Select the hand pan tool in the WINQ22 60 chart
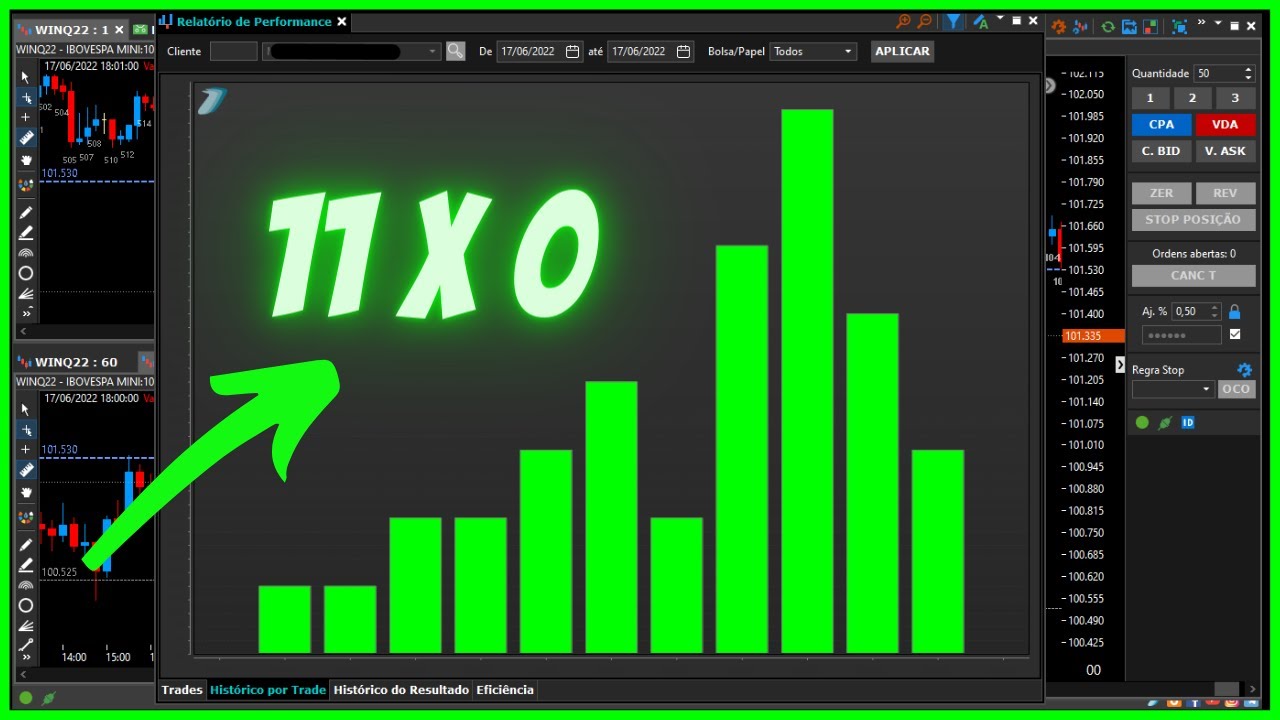The width and height of the screenshot is (1280, 720). click(x=26, y=491)
